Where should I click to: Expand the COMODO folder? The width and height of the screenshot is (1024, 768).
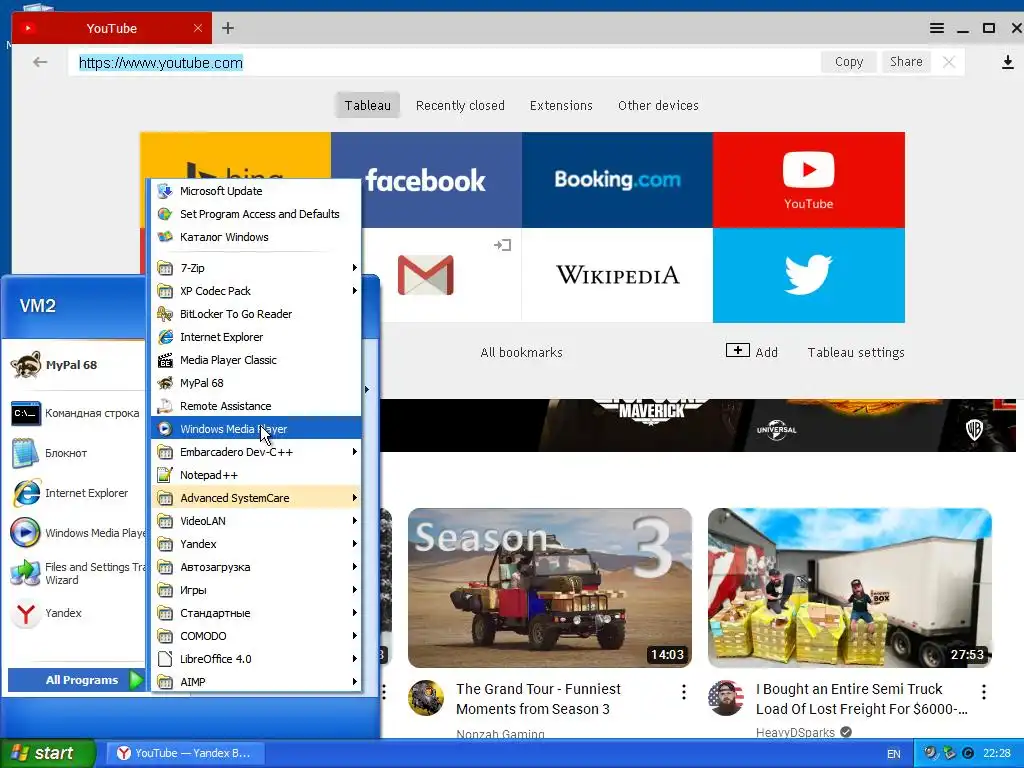click(256, 636)
